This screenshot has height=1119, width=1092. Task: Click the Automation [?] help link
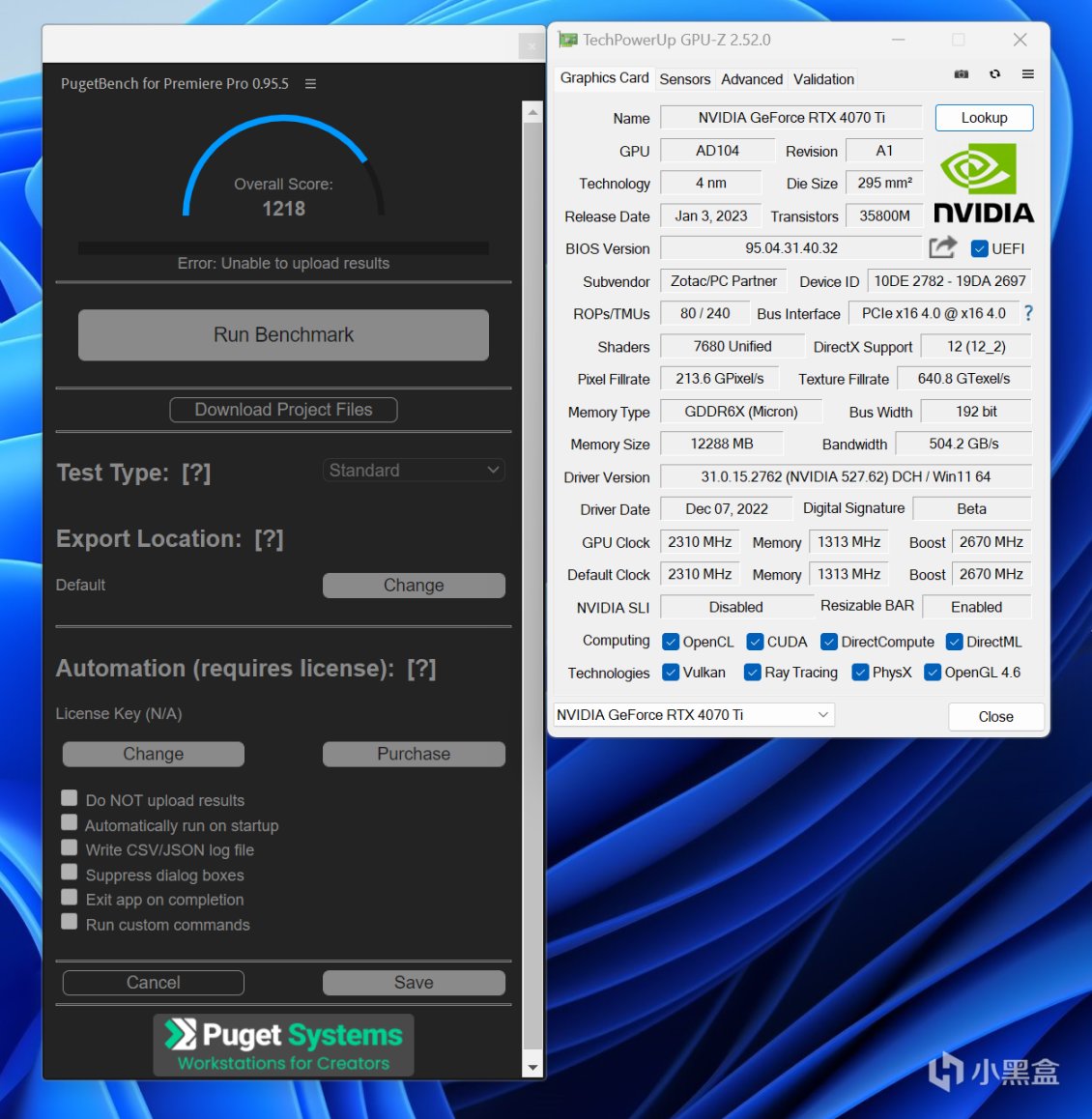pyautogui.click(x=421, y=669)
